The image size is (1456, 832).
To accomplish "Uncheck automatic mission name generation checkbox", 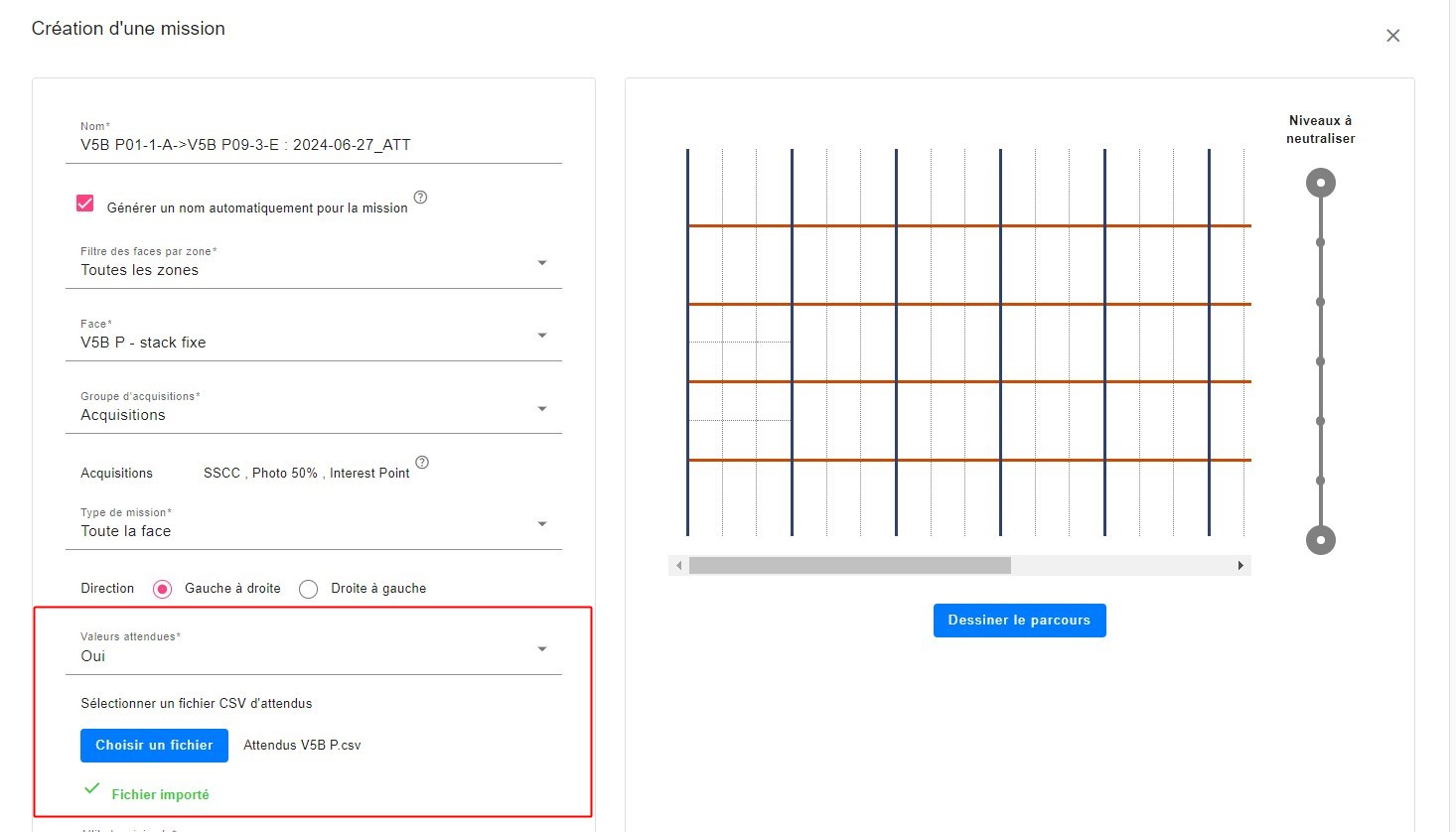I will [85, 204].
